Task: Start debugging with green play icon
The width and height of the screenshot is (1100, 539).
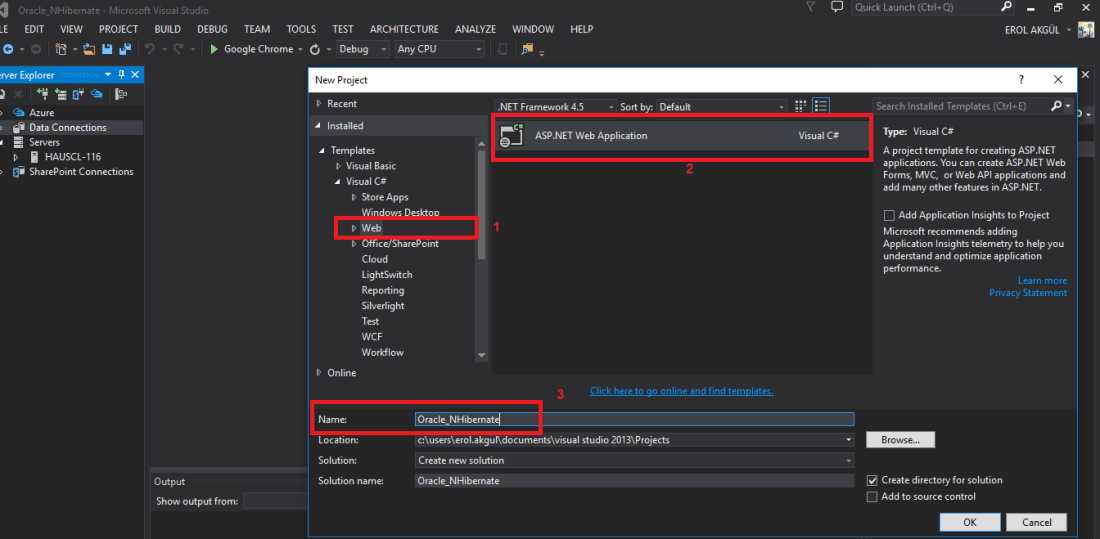Action: coord(215,49)
